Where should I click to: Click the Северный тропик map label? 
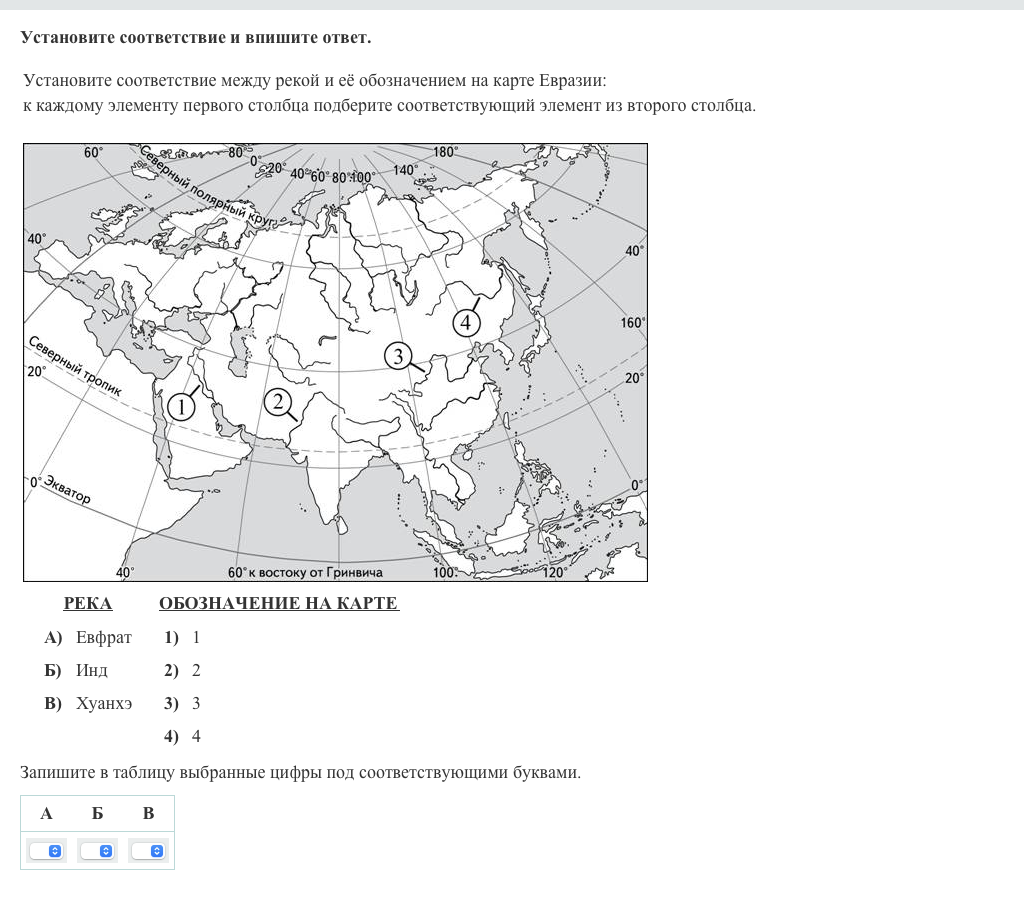[74, 366]
